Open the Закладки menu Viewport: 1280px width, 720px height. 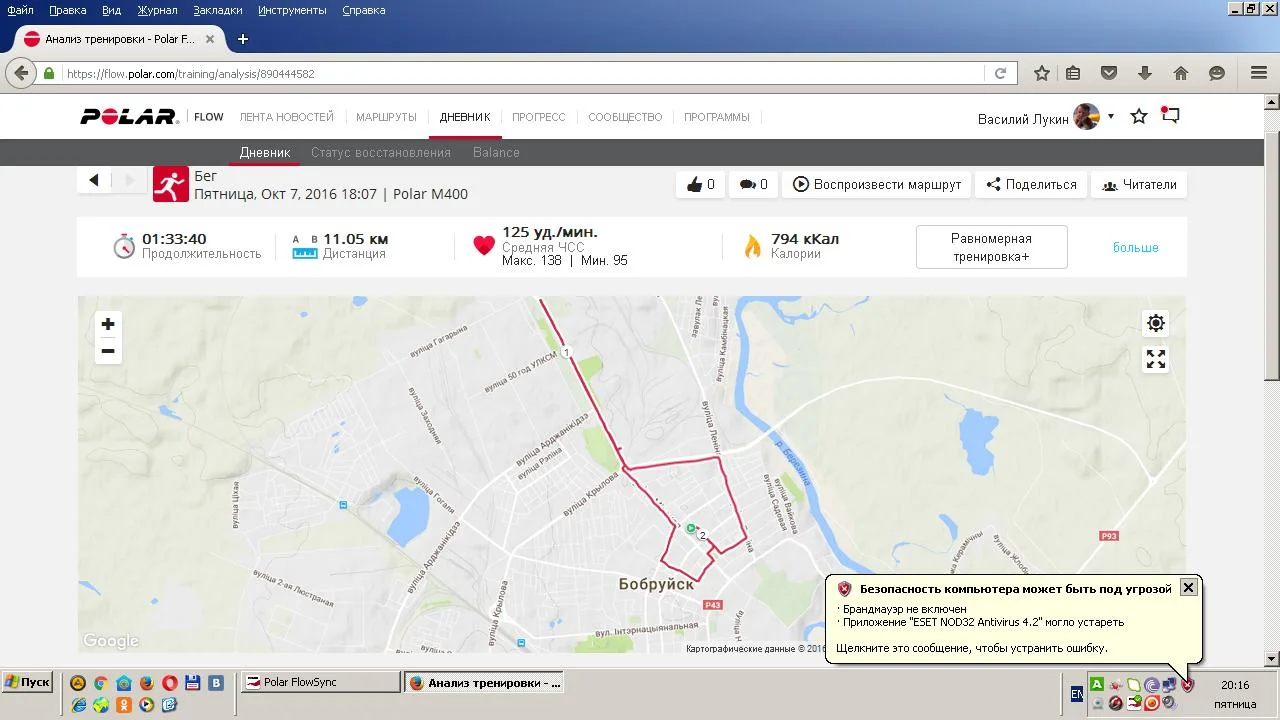217,10
